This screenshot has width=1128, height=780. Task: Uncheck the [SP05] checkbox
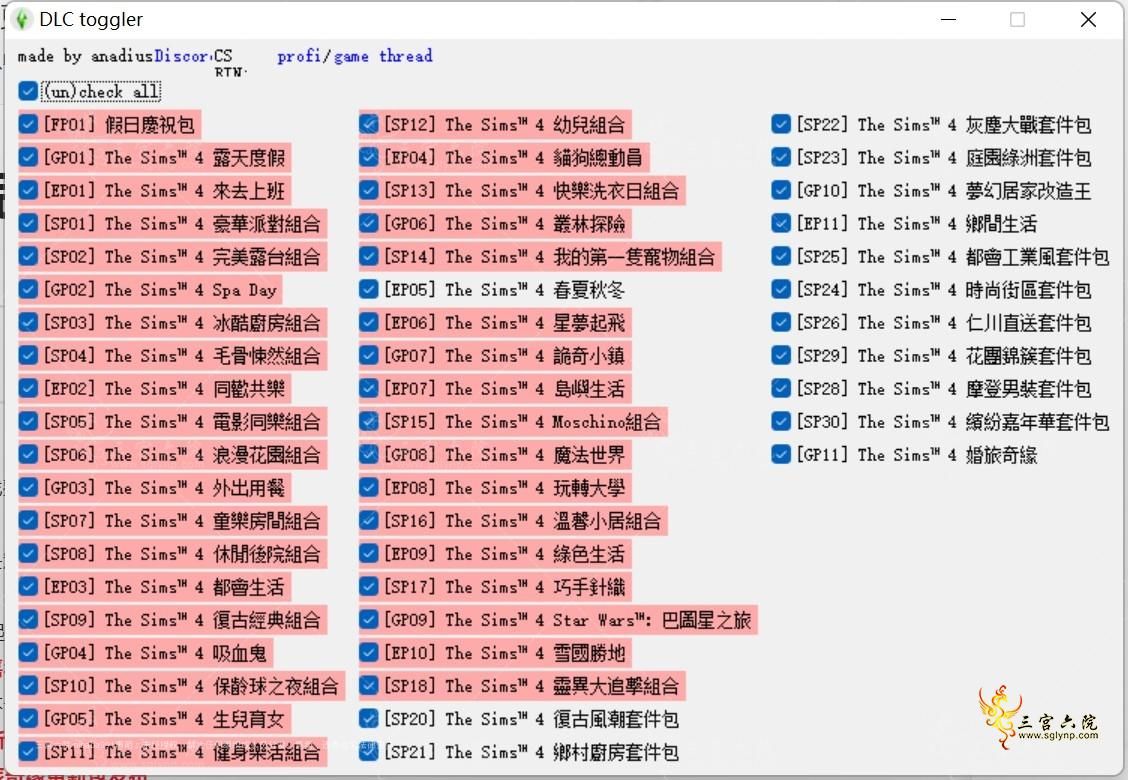tap(28, 422)
